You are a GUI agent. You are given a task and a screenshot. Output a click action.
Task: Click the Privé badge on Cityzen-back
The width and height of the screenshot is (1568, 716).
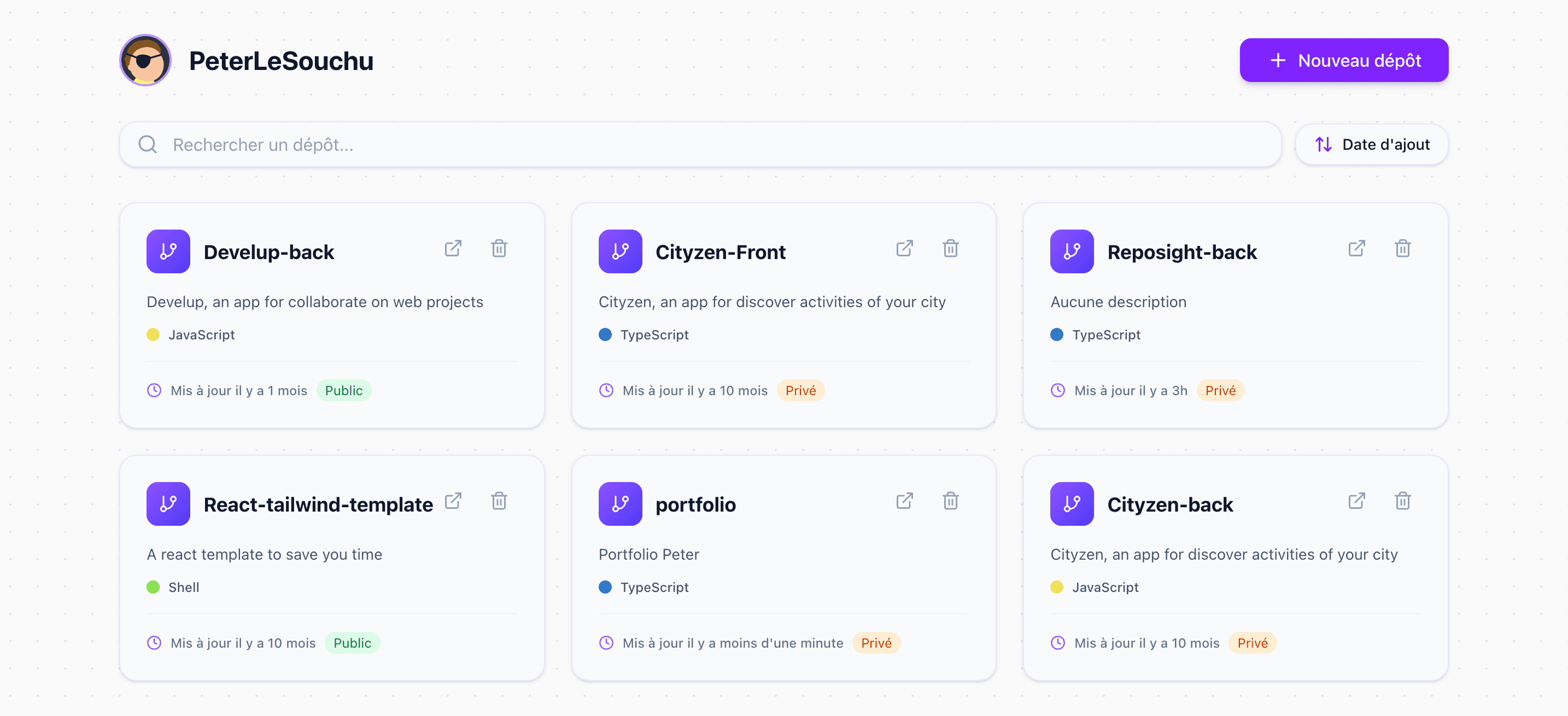click(x=1251, y=643)
